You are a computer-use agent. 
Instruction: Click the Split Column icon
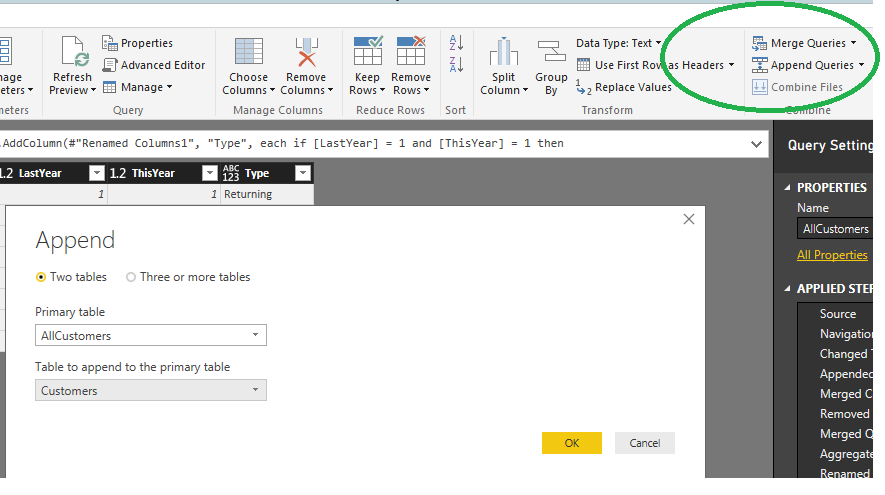(503, 52)
